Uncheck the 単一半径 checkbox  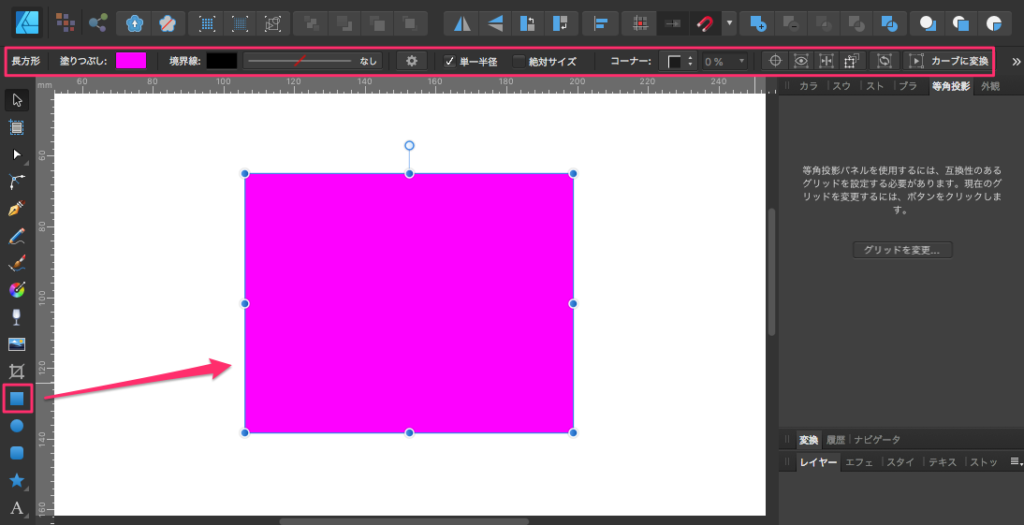pyautogui.click(x=450, y=61)
